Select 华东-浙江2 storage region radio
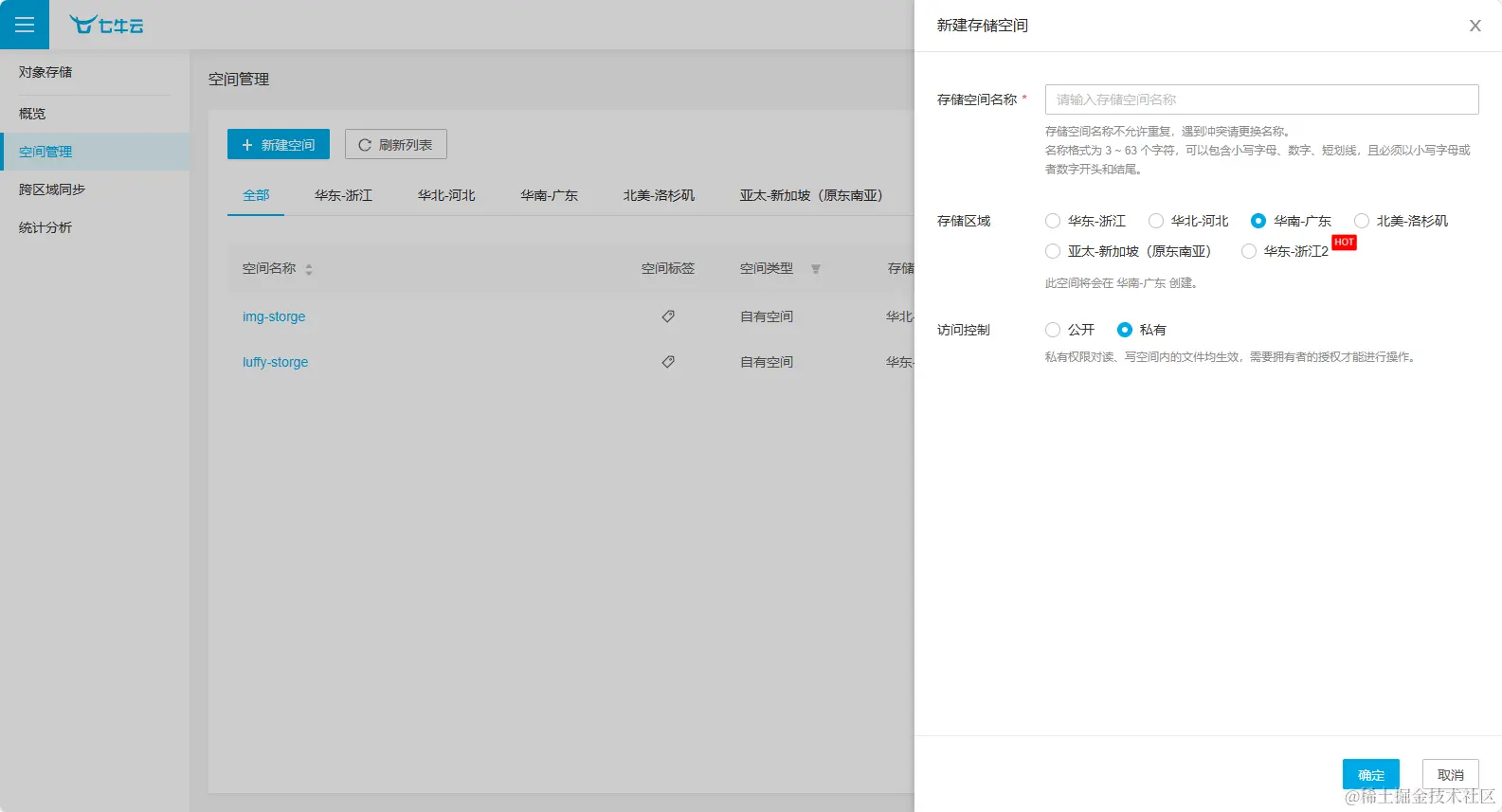 (x=1249, y=251)
